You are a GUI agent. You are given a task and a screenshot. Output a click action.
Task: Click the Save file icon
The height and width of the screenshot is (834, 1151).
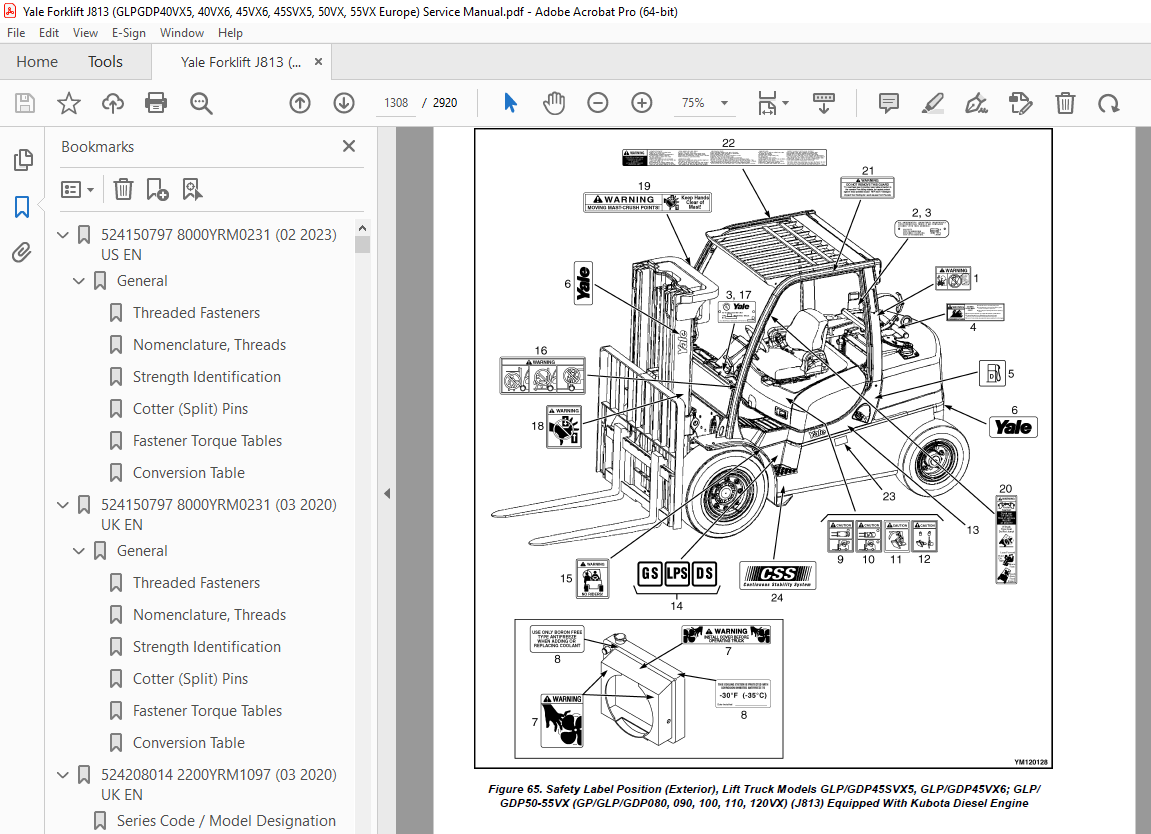(x=25, y=103)
